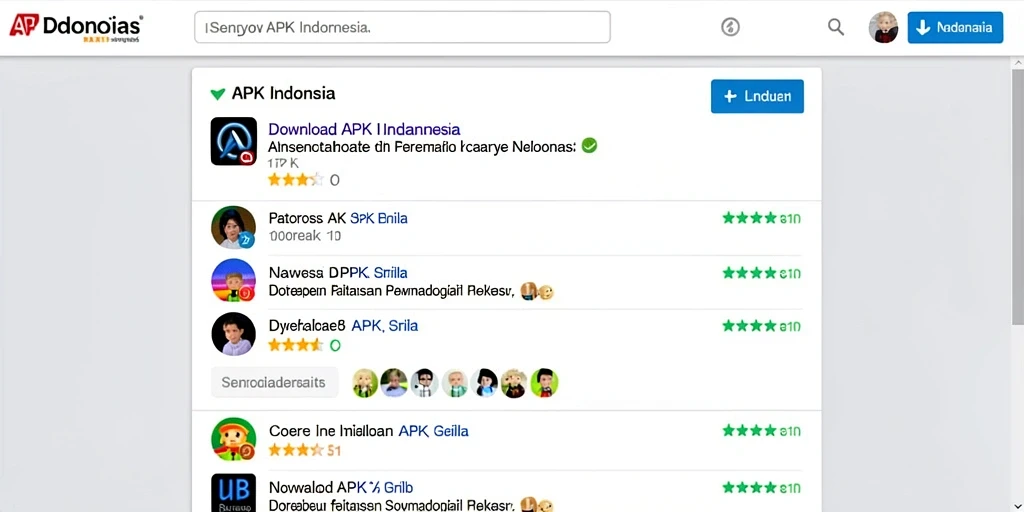Open the Patoross AK SPK Bnila entry
The height and width of the screenshot is (512, 1024).
click(338, 218)
